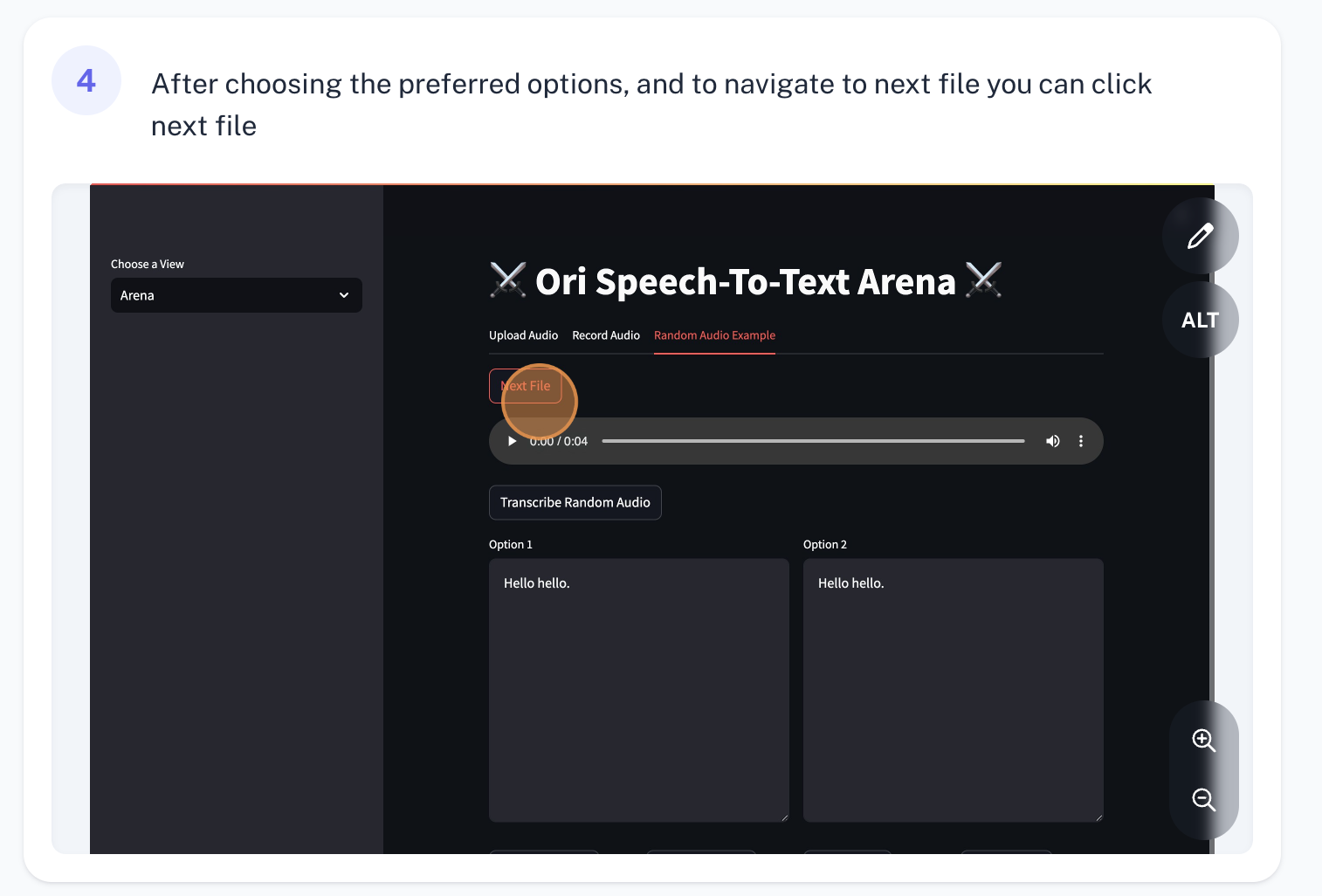1322x896 pixels.
Task: Click Transcribe Random Audio button
Action: [575, 502]
